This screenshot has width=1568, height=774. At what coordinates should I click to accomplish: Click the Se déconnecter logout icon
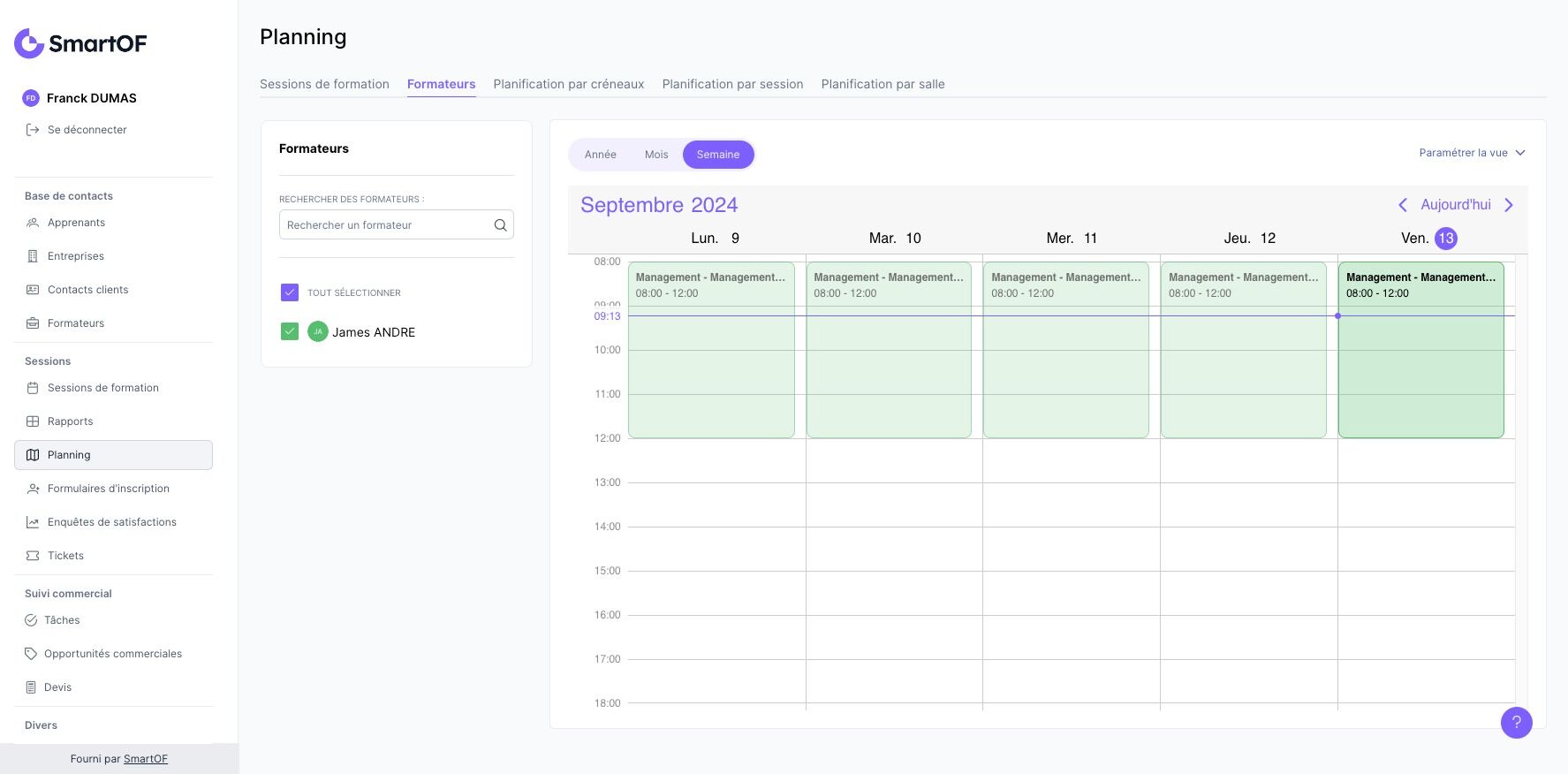coord(33,130)
